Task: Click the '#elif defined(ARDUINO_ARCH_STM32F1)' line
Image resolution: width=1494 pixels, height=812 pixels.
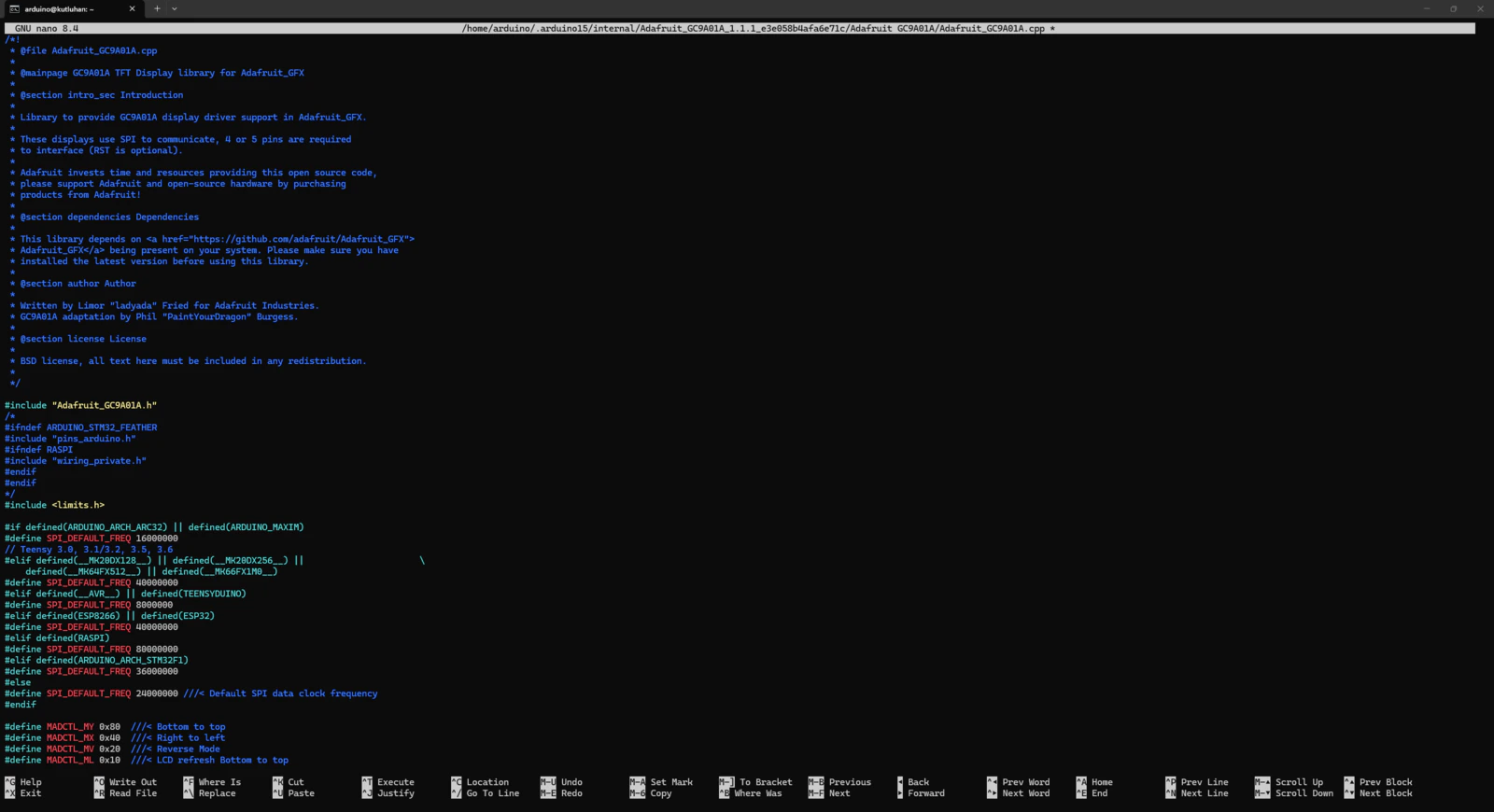Action: 96,661
